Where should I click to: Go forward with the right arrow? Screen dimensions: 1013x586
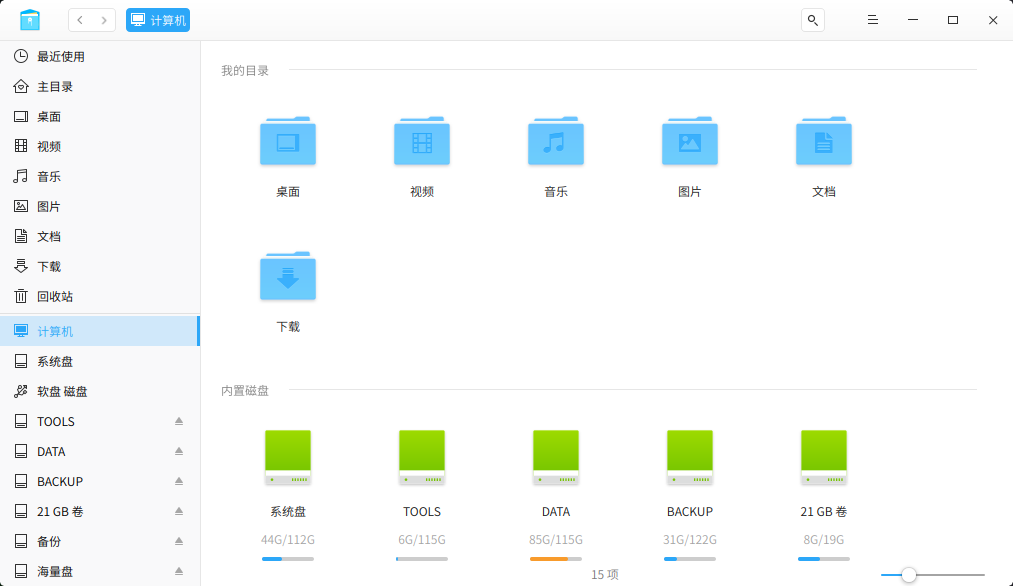pos(104,20)
